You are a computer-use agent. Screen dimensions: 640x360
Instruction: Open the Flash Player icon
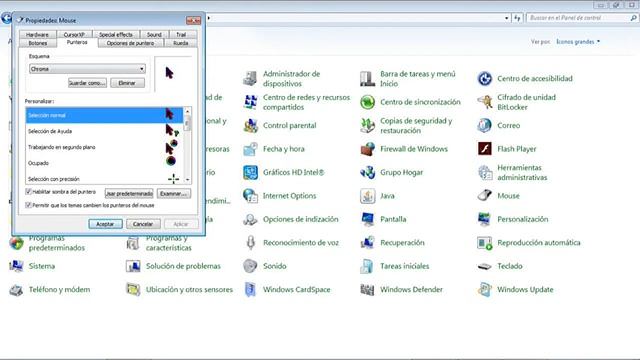484,149
